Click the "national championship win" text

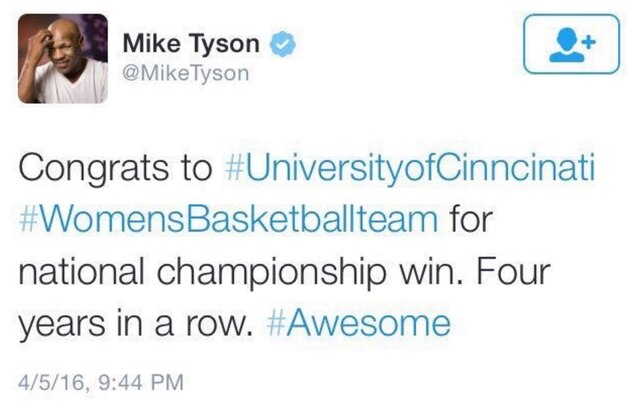(234, 273)
